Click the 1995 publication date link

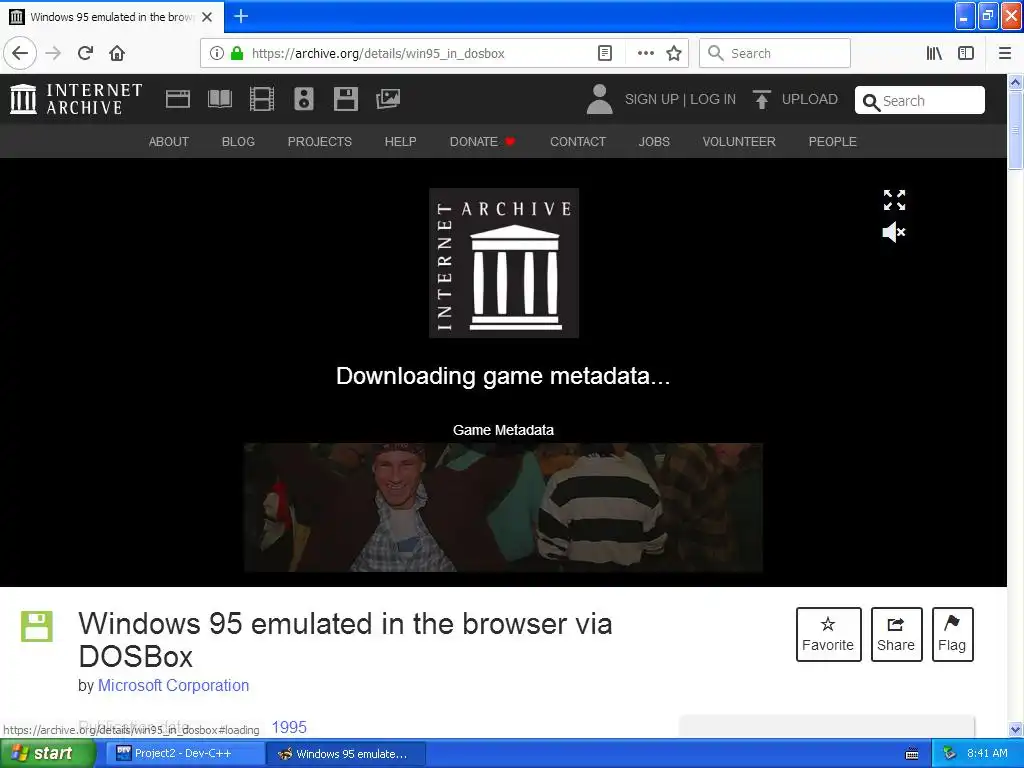(289, 728)
